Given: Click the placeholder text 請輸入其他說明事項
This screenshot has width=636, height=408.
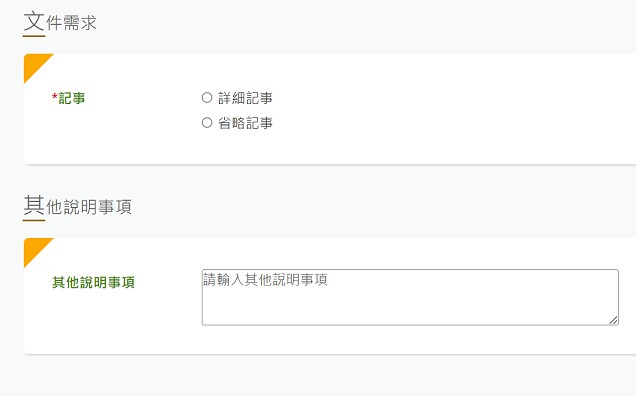Looking at the screenshot, I should 265,279.
